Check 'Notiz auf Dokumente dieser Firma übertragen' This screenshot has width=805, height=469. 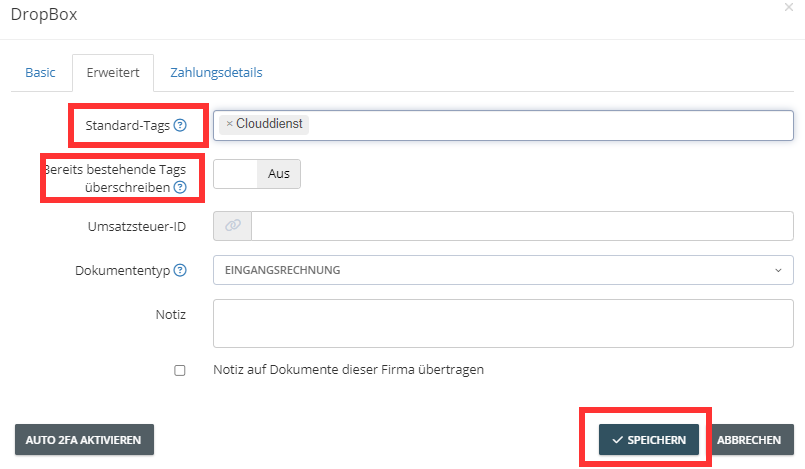pyautogui.click(x=180, y=370)
